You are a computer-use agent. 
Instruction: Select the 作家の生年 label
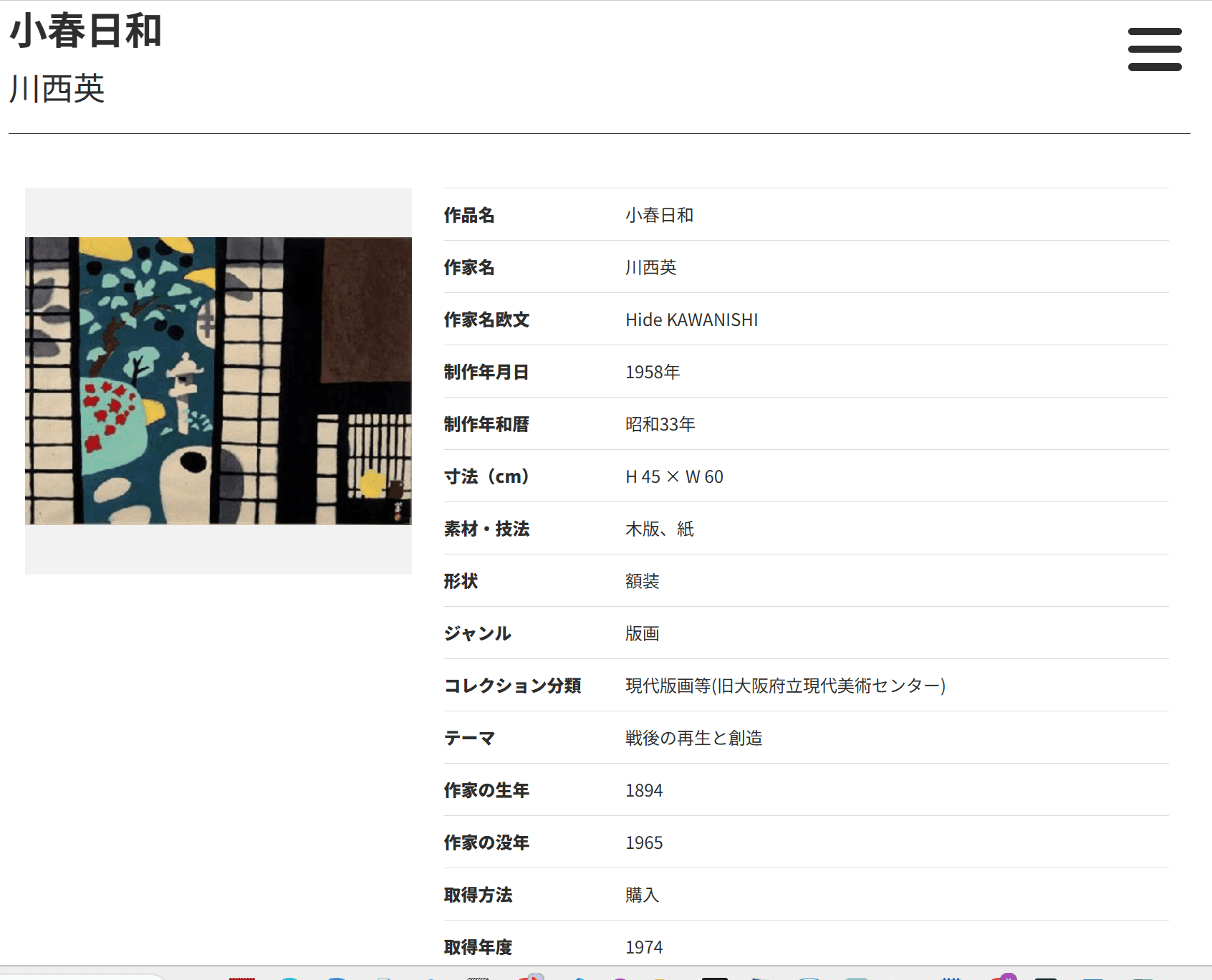(x=486, y=790)
